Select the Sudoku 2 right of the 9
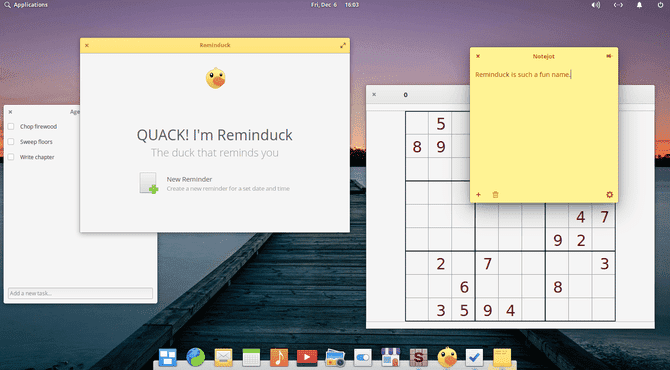Viewport: 670px width, 370px height. point(580,240)
